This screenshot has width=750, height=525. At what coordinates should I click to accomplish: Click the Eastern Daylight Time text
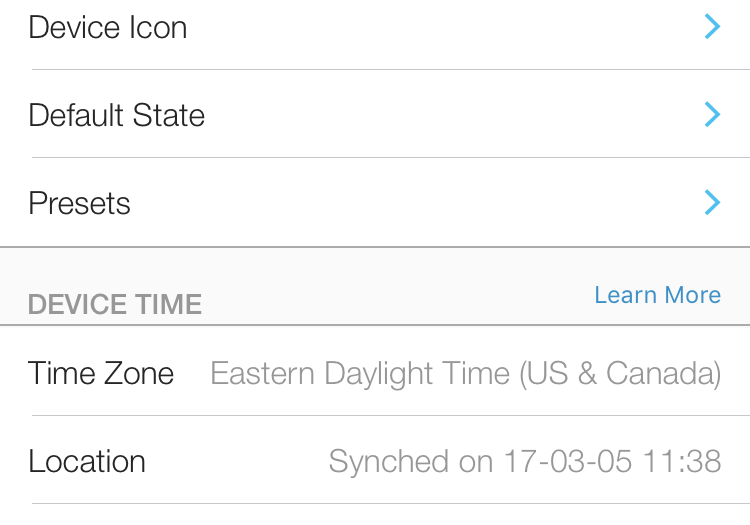pyautogui.click(x=360, y=373)
